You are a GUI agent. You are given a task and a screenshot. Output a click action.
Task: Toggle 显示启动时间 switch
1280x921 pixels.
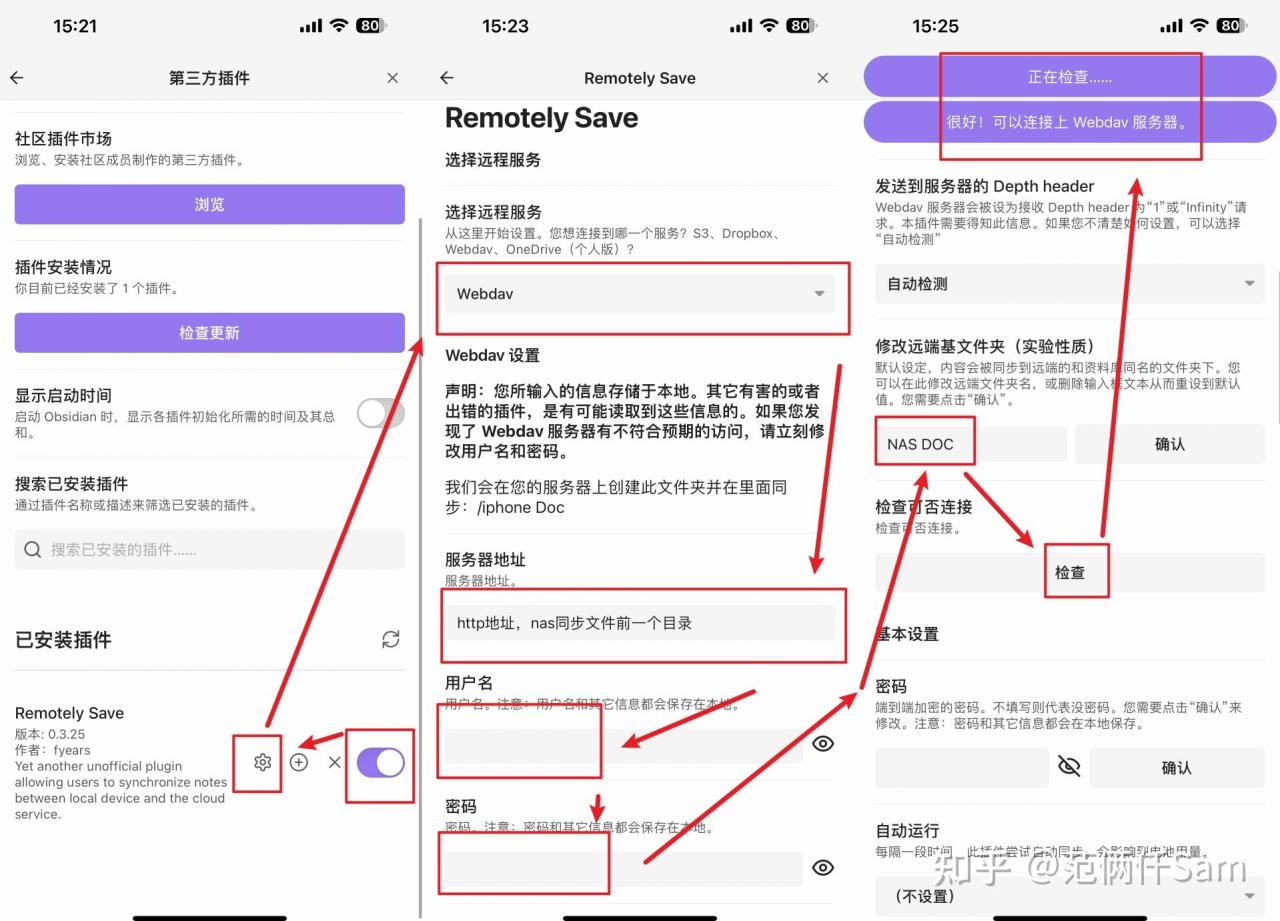[x=381, y=413]
